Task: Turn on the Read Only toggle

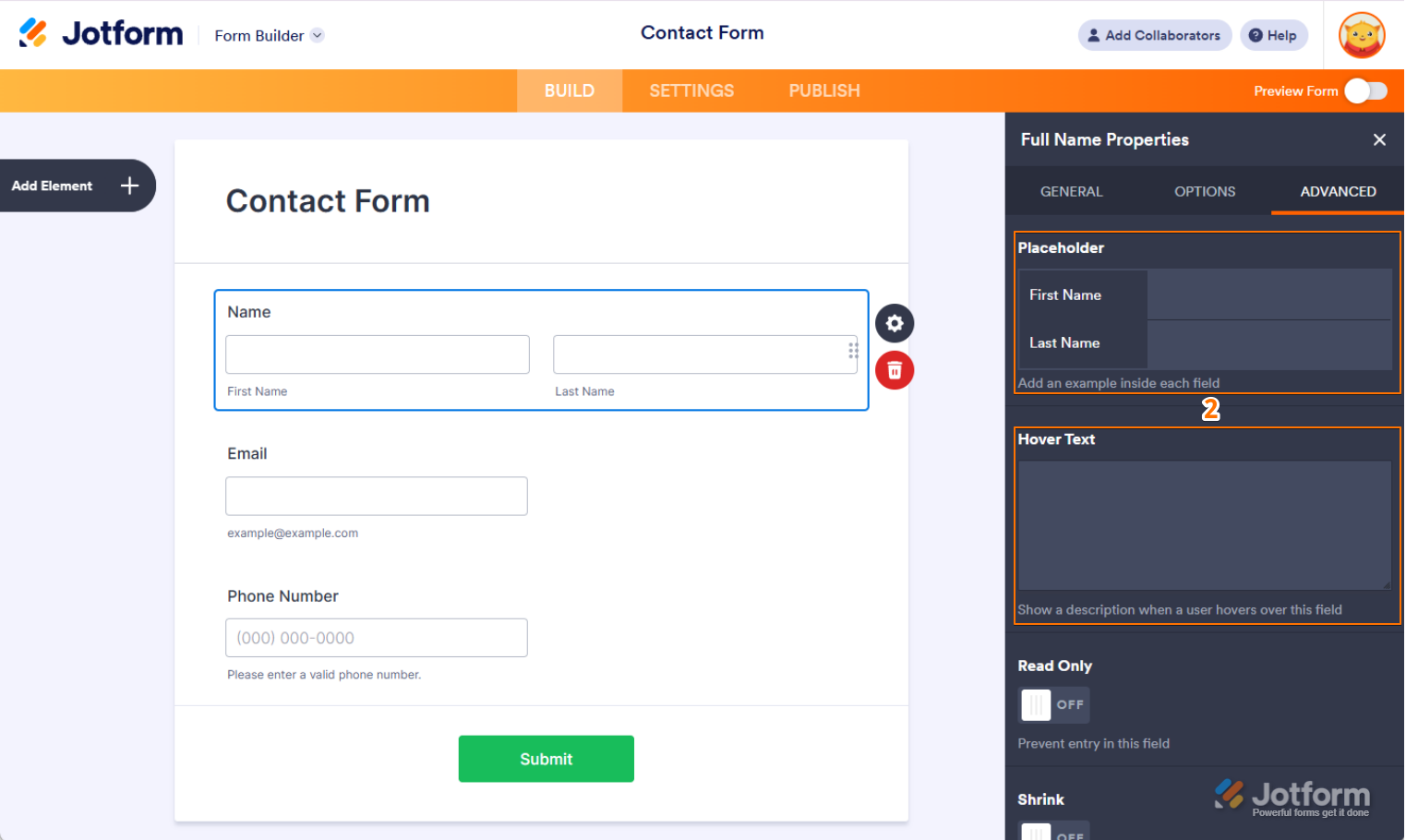Action: 1053,705
